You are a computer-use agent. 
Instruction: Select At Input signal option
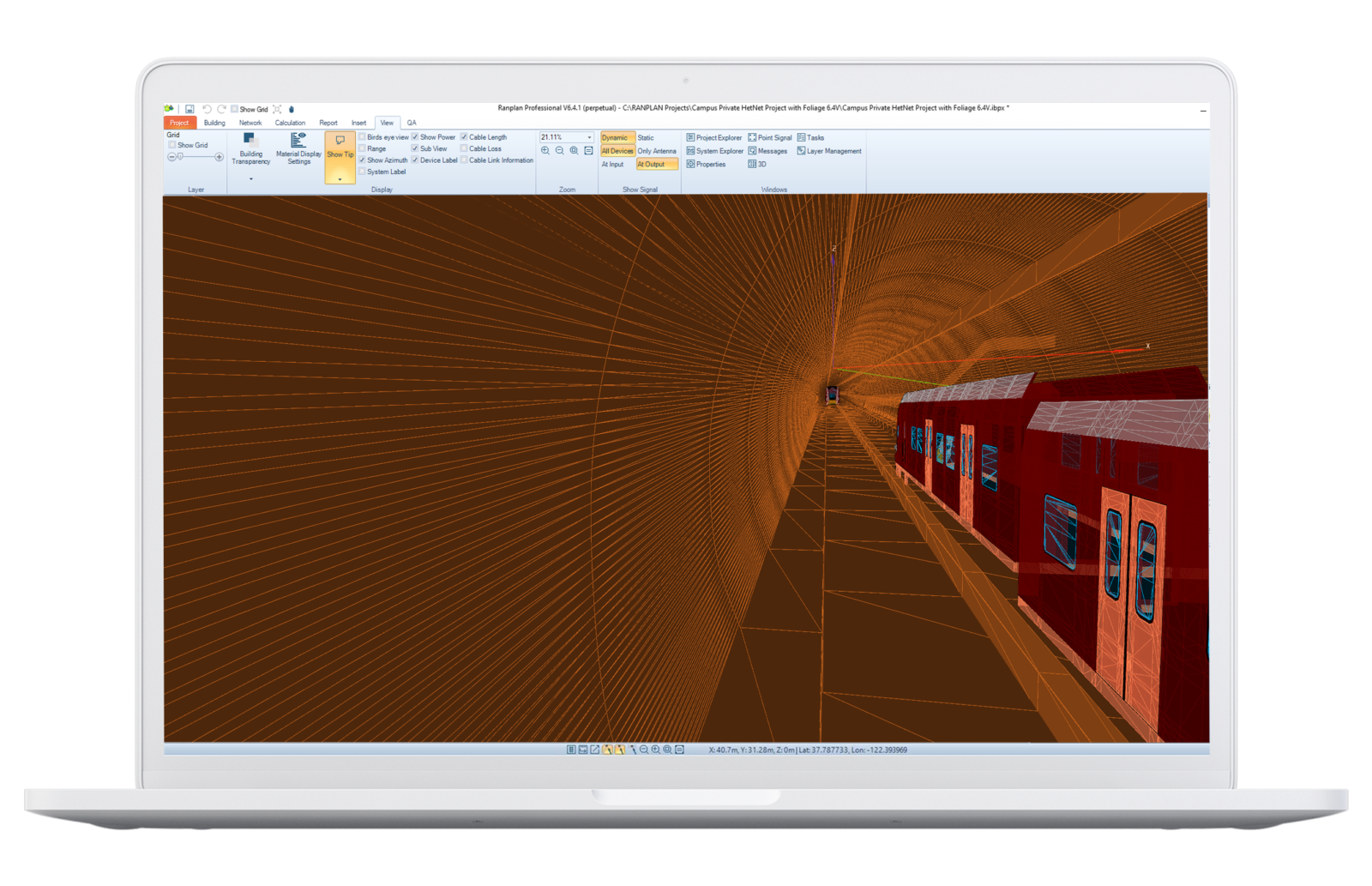[x=612, y=164]
